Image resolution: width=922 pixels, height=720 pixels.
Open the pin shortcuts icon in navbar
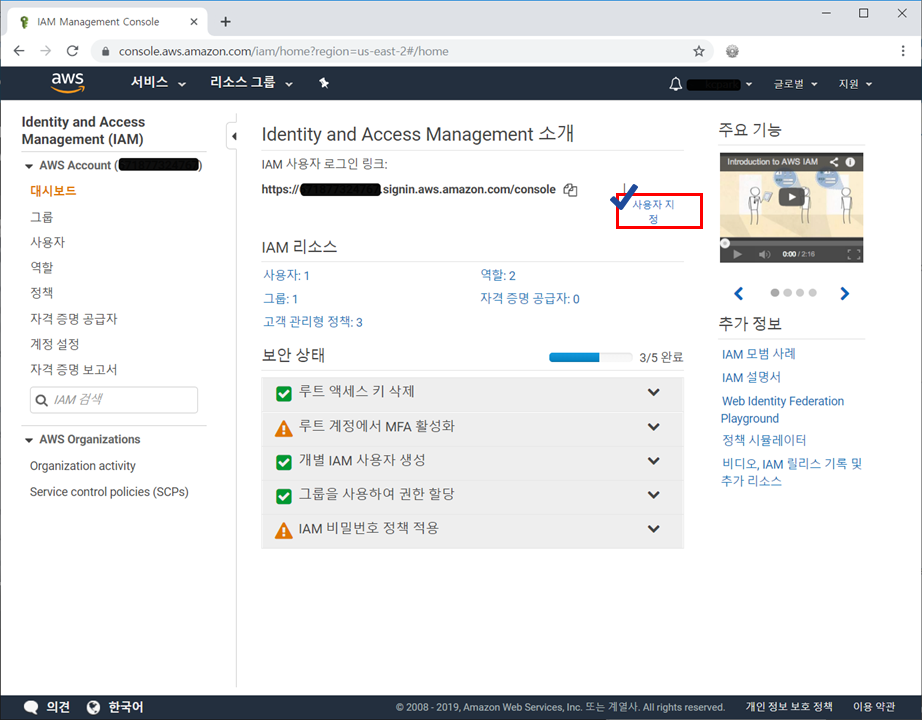pos(324,83)
